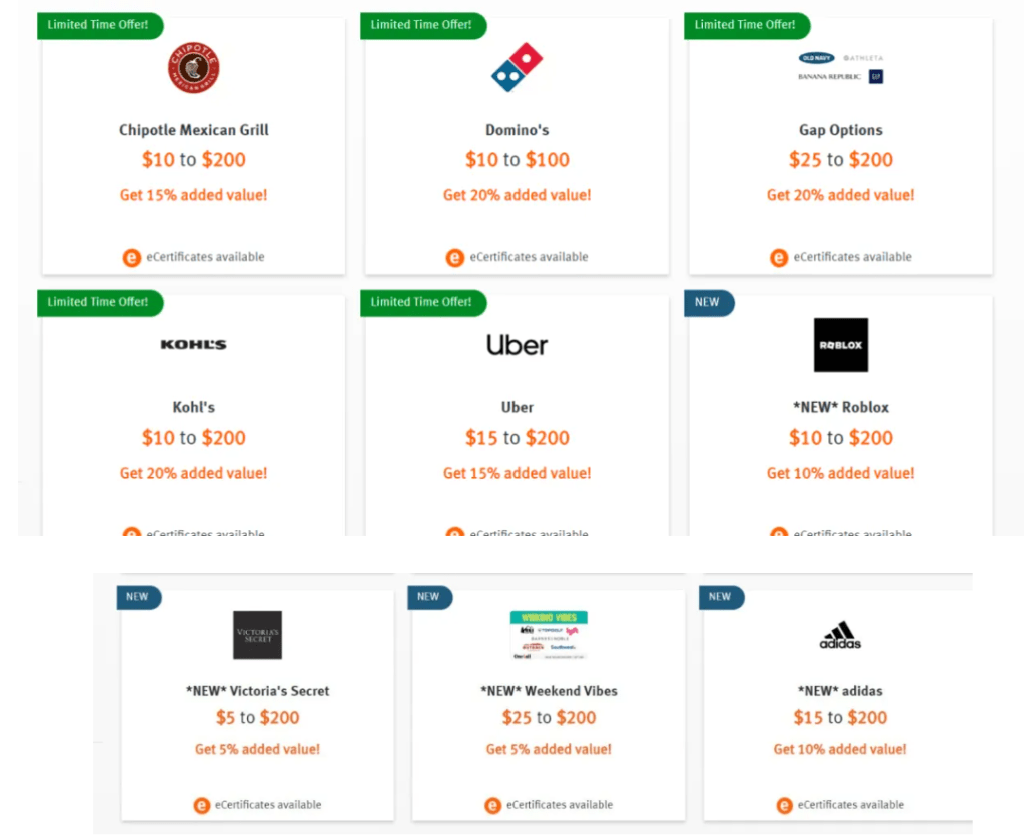Open the Chipotle Mexican Grill title link
The image size is (1024, 840).
[193, 130]
